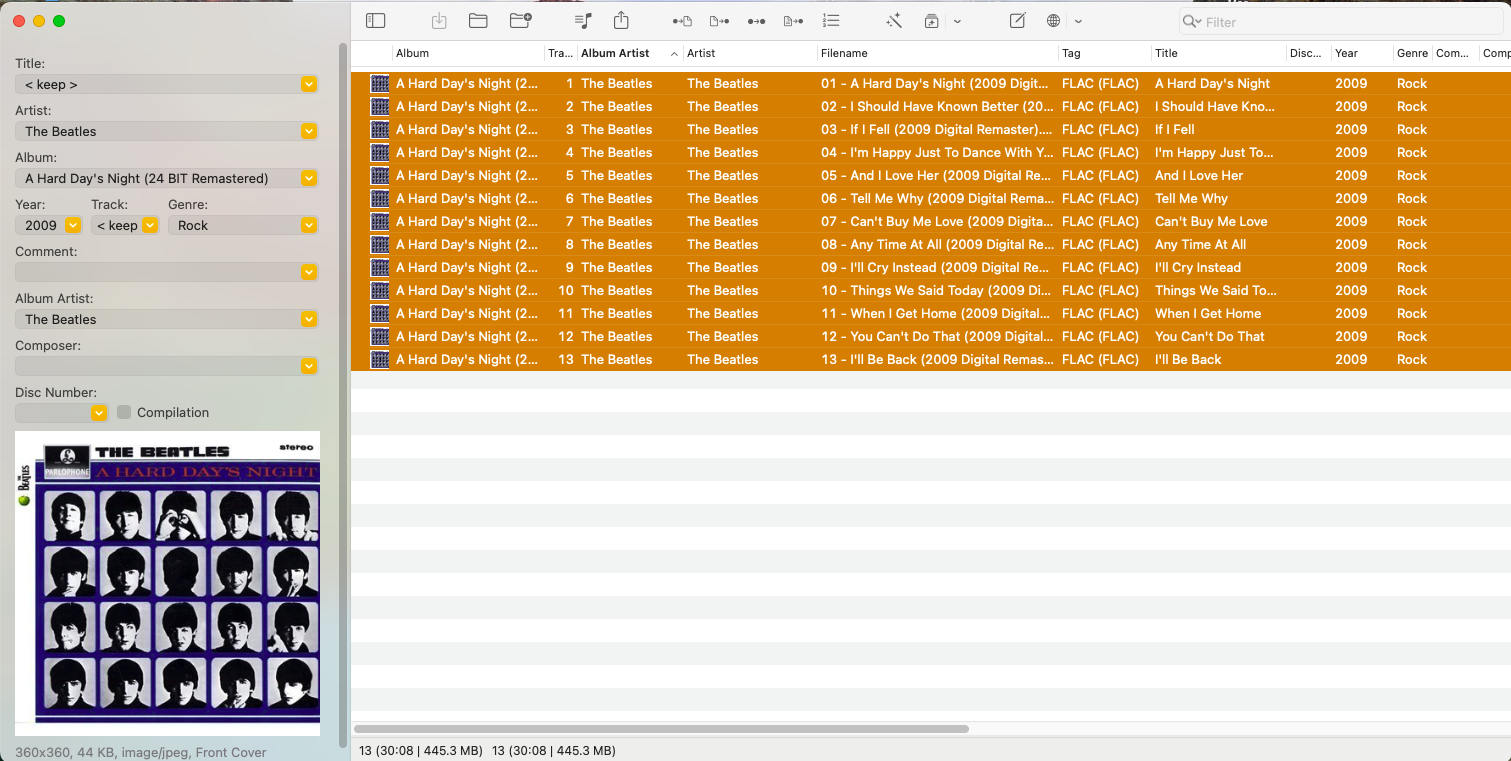Open the numbered list track numbering icon
Screen dimensions: 1511x761
tap(831, 21)
